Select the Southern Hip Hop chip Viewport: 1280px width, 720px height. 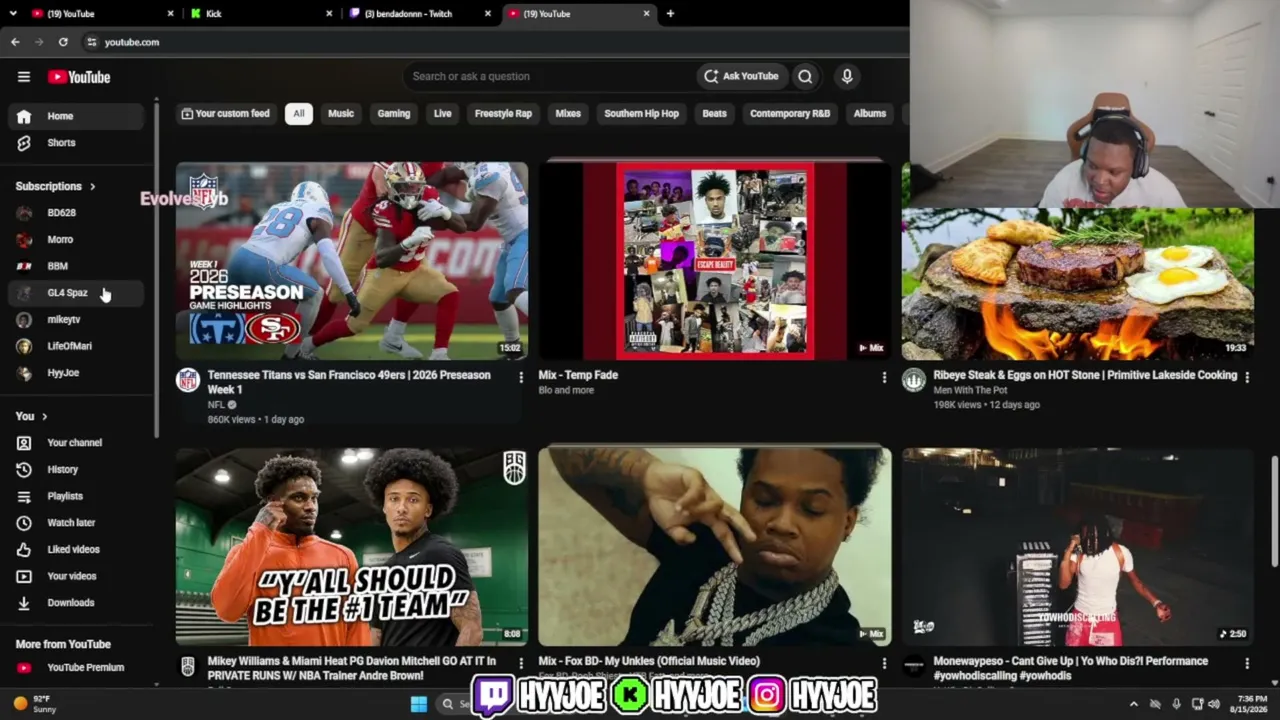(641, 114)
